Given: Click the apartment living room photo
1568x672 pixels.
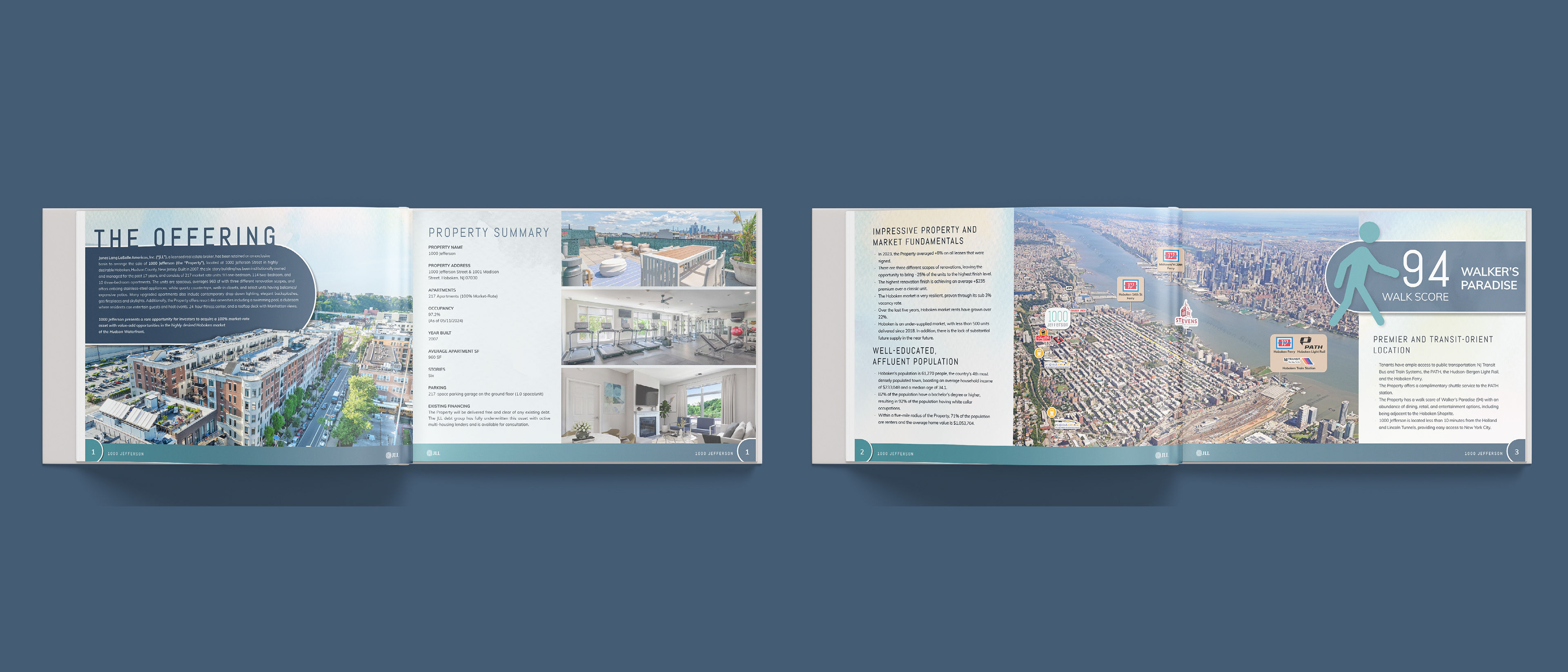Looking at the screenshot, I should [x=658, y=405].
